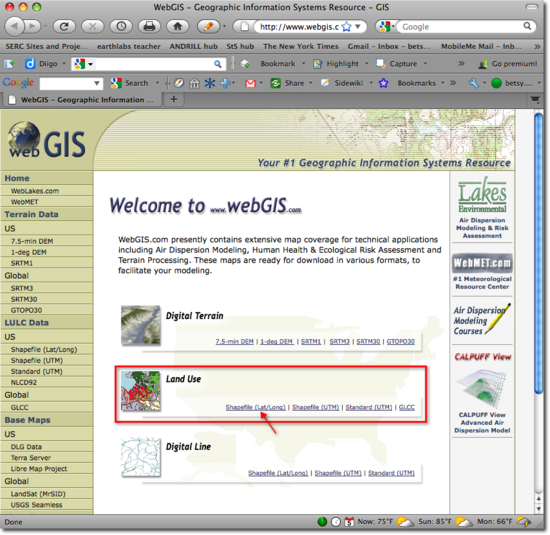This screenshot has height=535, width=550.
Task: Click the search magnifier in Google search box
Action: point(527,26)
